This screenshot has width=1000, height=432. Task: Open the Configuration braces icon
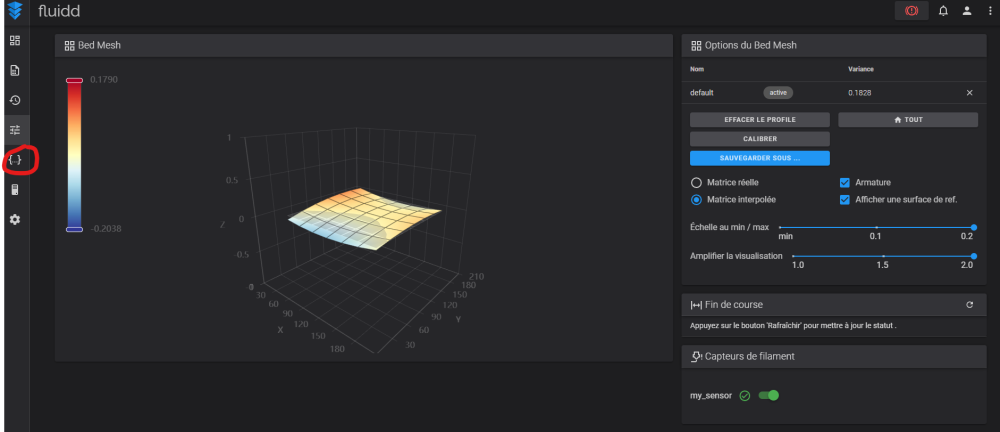coord(15,160)
